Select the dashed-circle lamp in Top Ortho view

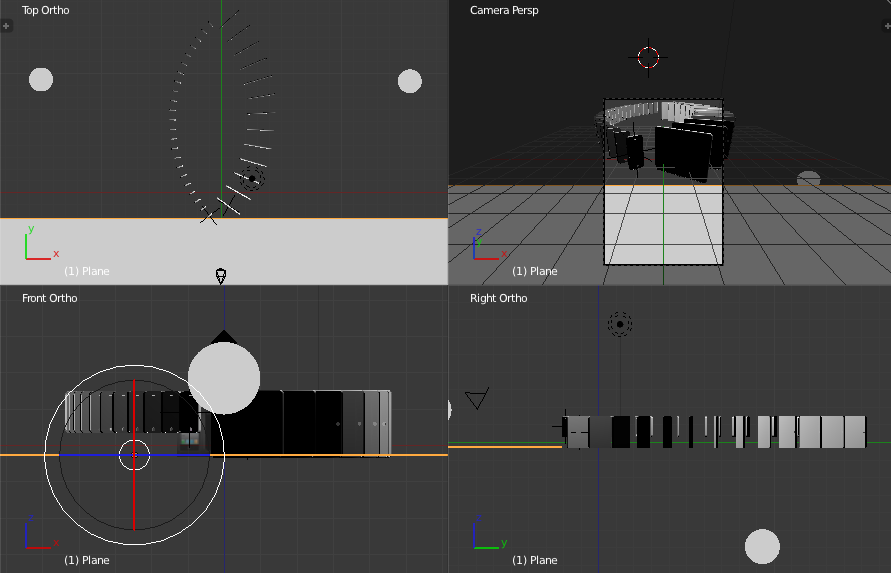coord(252,178)
